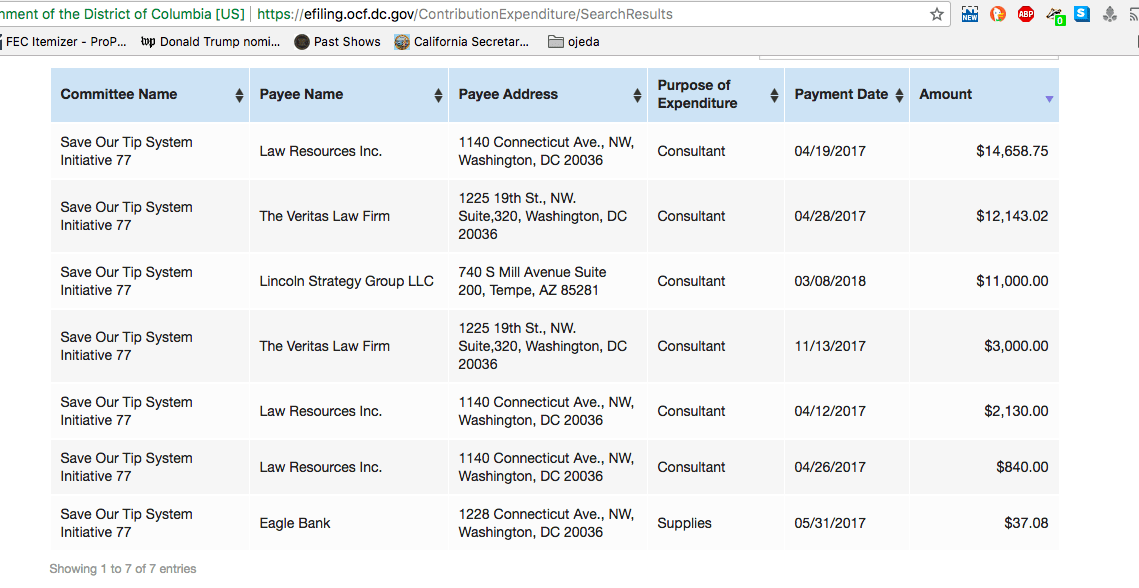Click Veritas Law Firm in the $12,143.02 row
Viewport: 1139px width, 588px height.
325,216
